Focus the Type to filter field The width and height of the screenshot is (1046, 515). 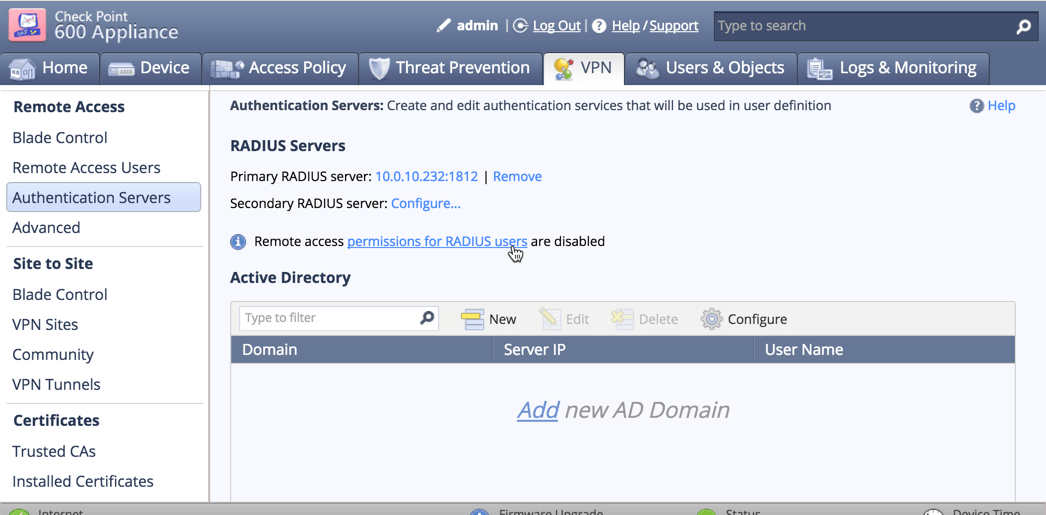coord(328,318)
